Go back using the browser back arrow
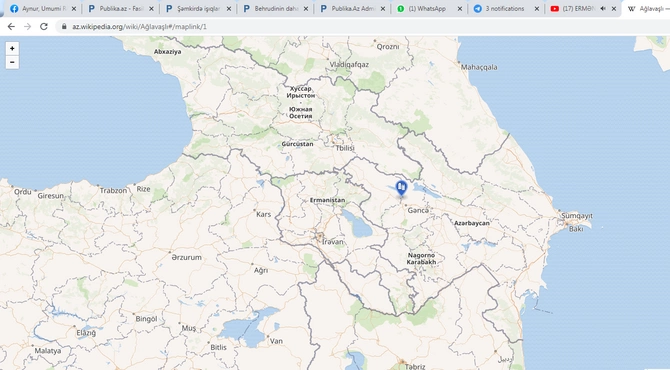This screenshot has width=670, height=370. click(x=11, y=26)
